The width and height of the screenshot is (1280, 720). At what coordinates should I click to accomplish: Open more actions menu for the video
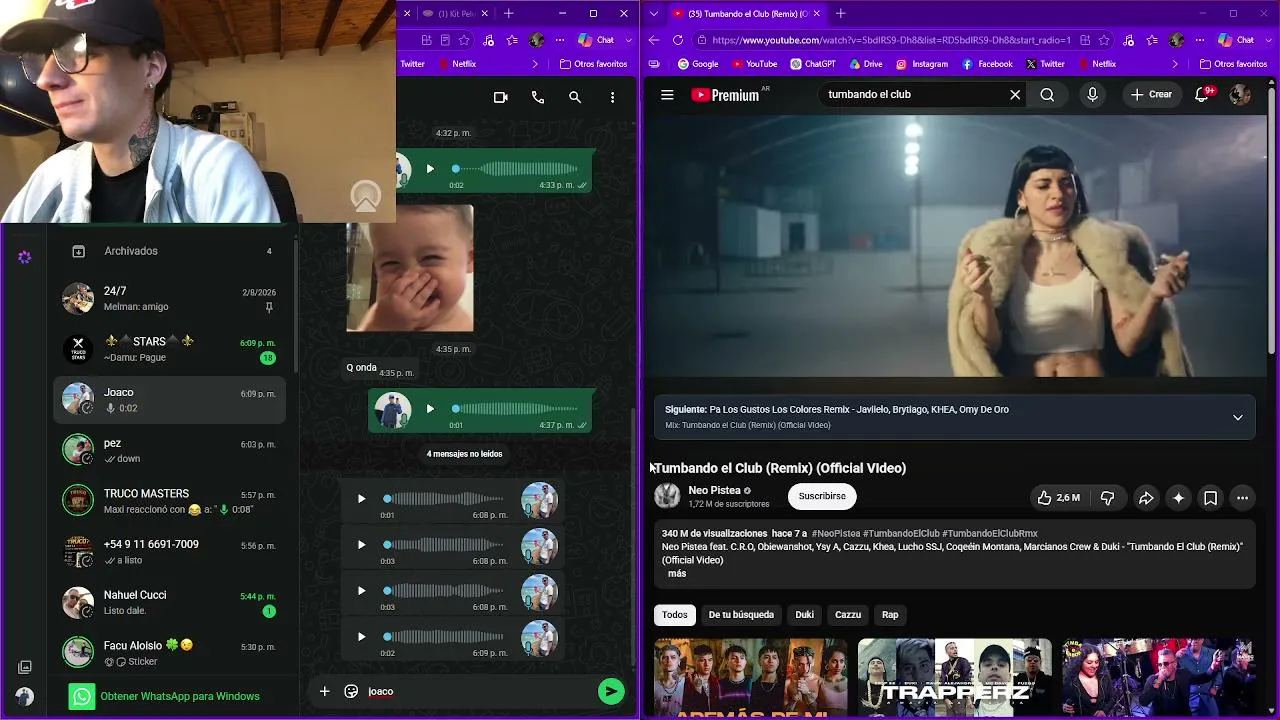(x=1242, y=498)
